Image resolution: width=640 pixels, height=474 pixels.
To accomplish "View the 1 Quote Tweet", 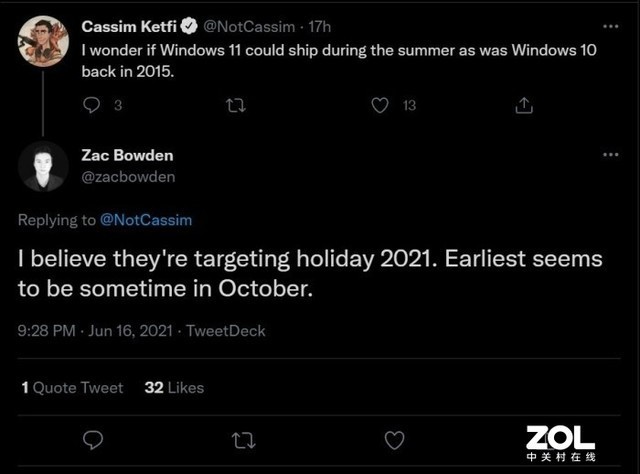I will 72,387.
